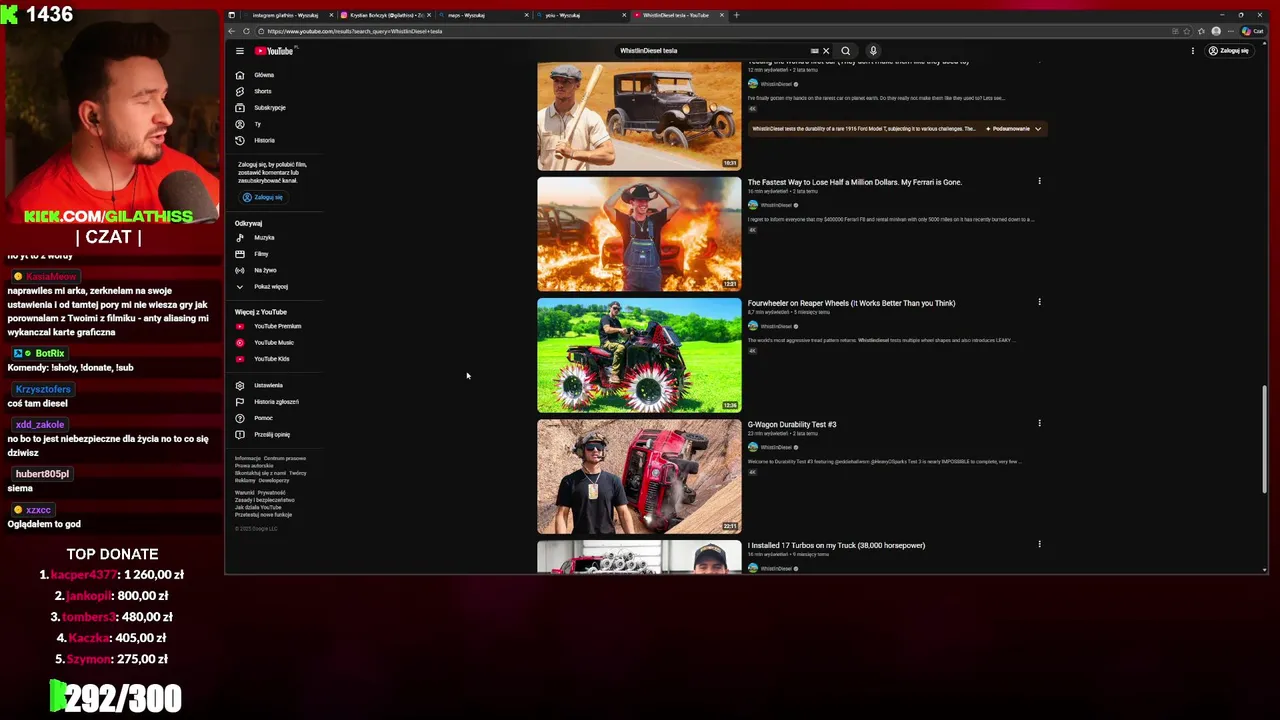Open YouTube Music link
The image size is (1280, 720).
(x=273, y=342)
